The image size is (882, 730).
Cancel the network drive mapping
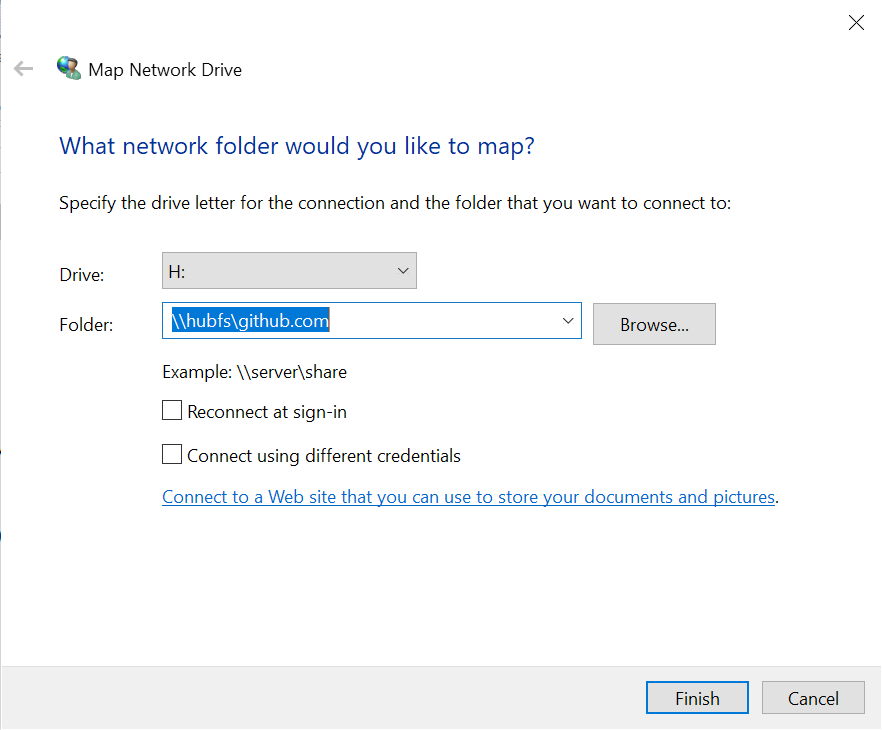click(812, 698)
